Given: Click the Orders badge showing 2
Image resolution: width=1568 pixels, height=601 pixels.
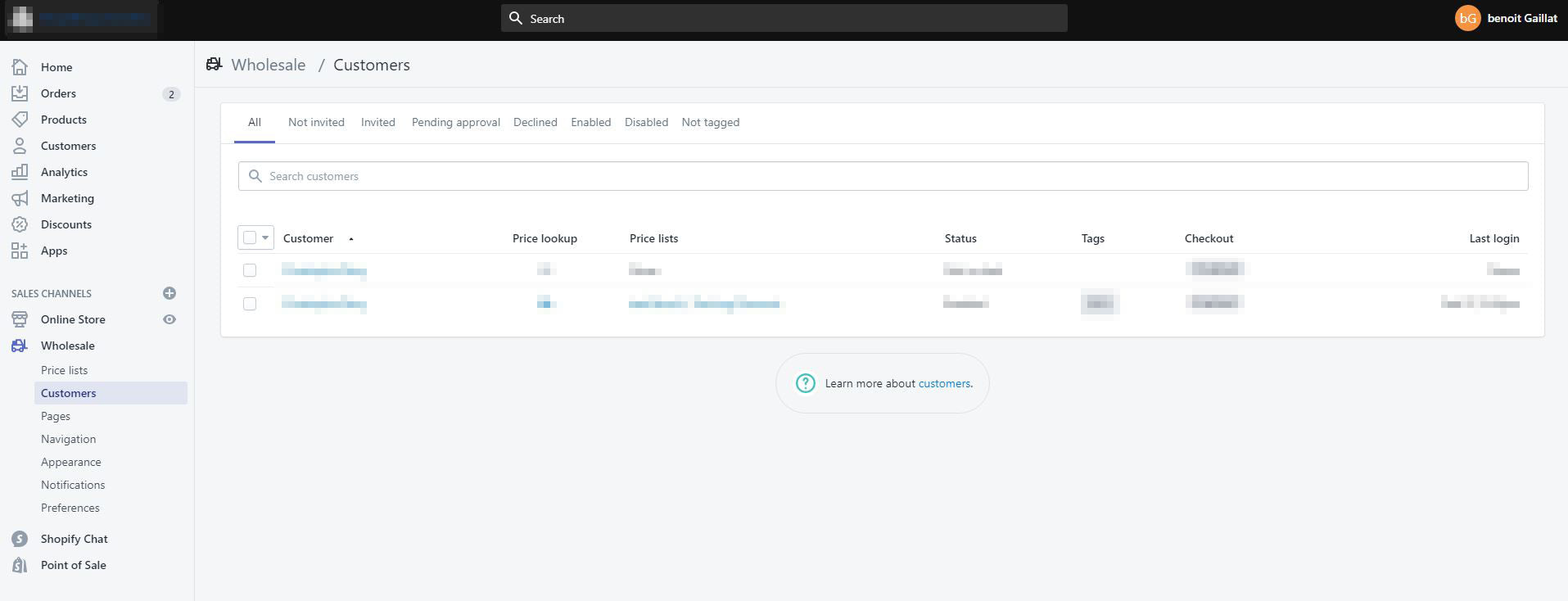Looking at the screenshot, I should pyautogui.click(x=171, y=94).
